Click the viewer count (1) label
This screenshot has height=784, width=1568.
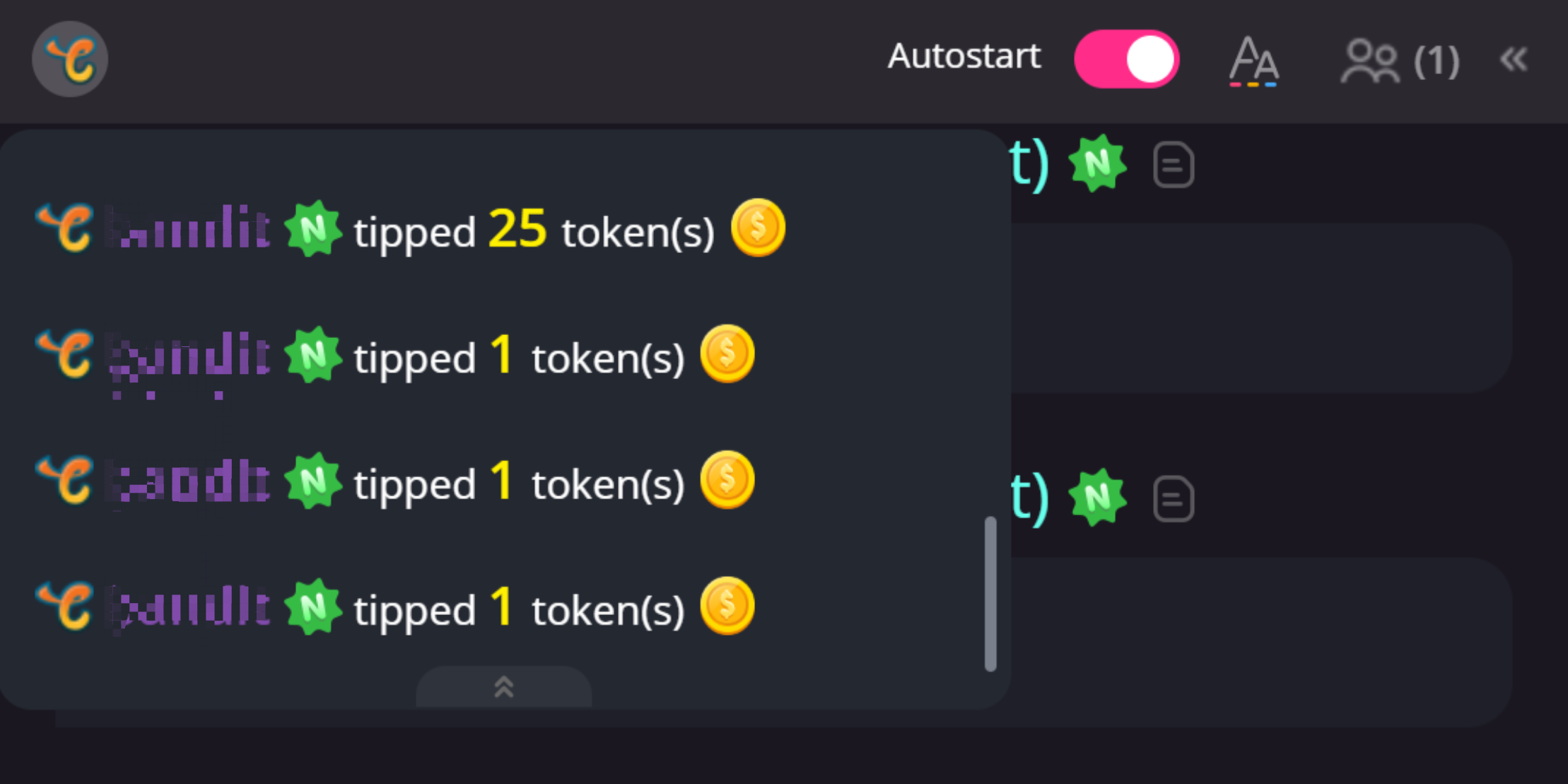pyautogui.click(x=1437, y=62)
